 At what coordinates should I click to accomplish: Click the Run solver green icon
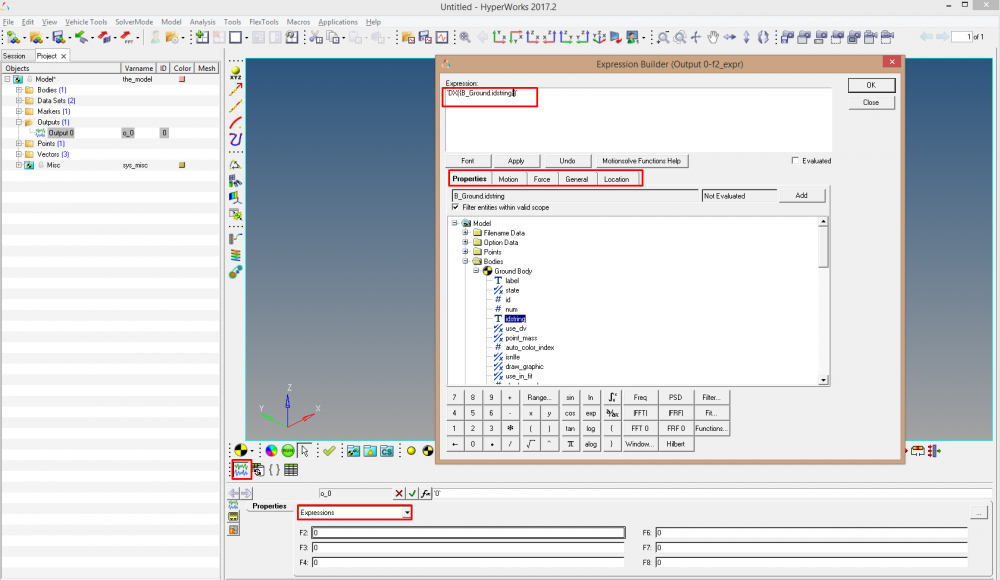coord(288,451)
